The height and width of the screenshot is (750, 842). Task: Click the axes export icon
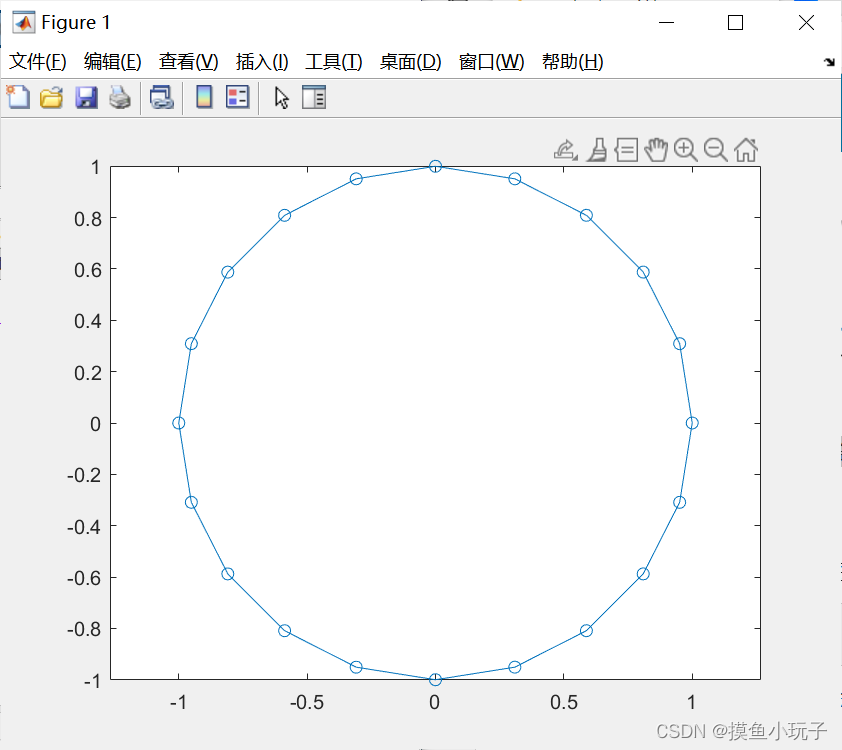(565, 150)
